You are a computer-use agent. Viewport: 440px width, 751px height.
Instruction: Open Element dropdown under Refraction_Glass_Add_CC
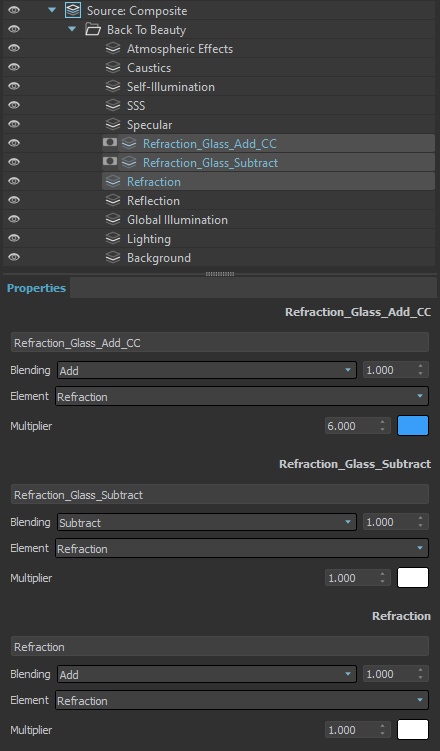click(x=242, y=397)
